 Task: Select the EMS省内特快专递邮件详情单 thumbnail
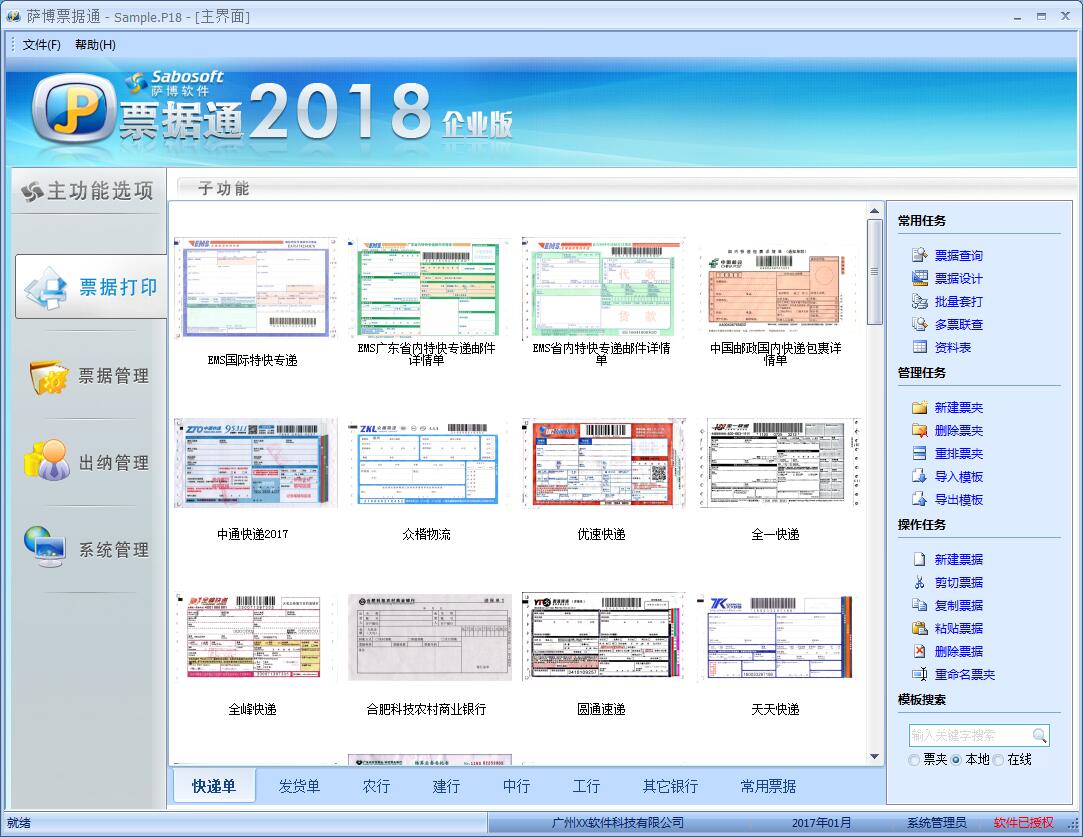pos(603,287)
